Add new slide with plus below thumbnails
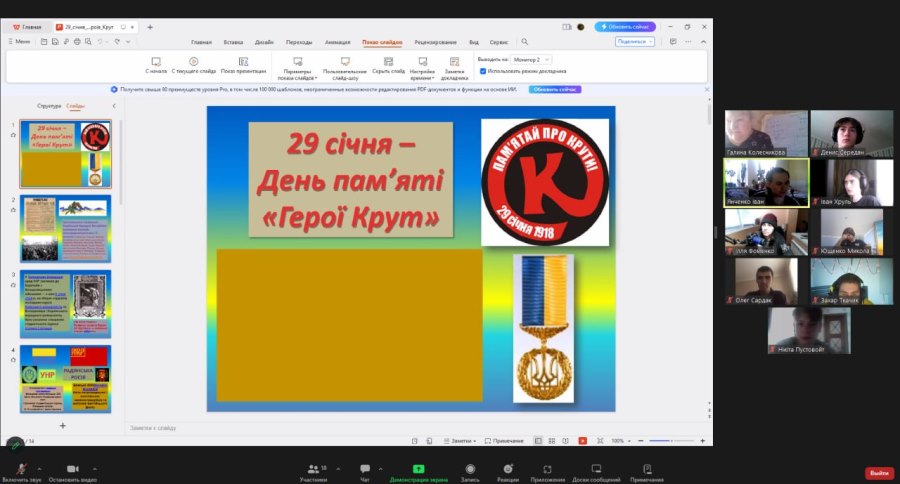This screenshot has width=900, height=484. click(63, 426)
